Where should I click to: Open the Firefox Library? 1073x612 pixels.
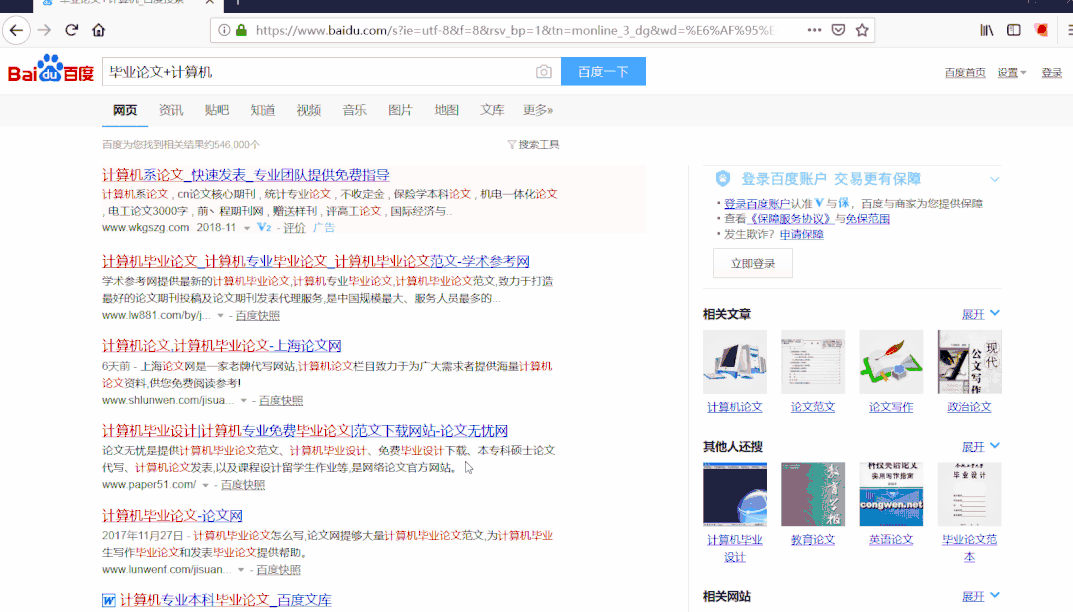[986, 30]
